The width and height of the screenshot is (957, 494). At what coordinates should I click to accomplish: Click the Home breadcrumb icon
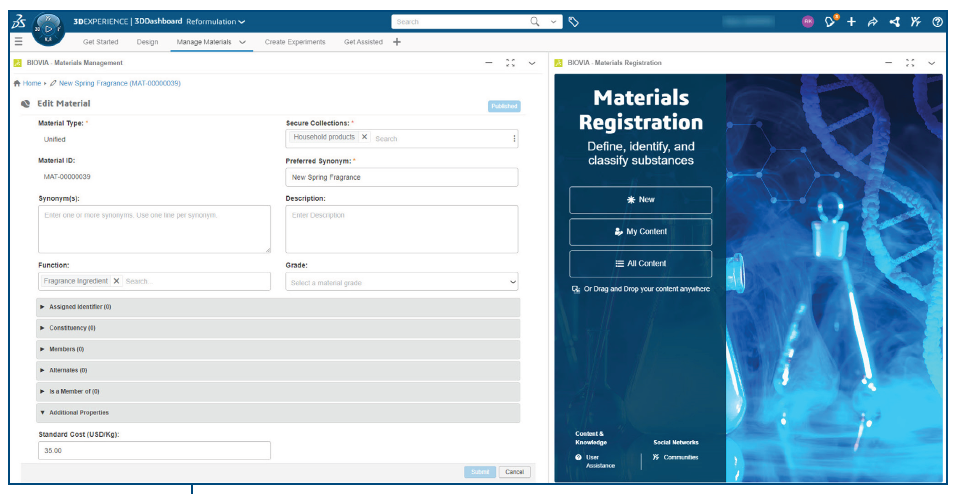click(x=18, y=83)
